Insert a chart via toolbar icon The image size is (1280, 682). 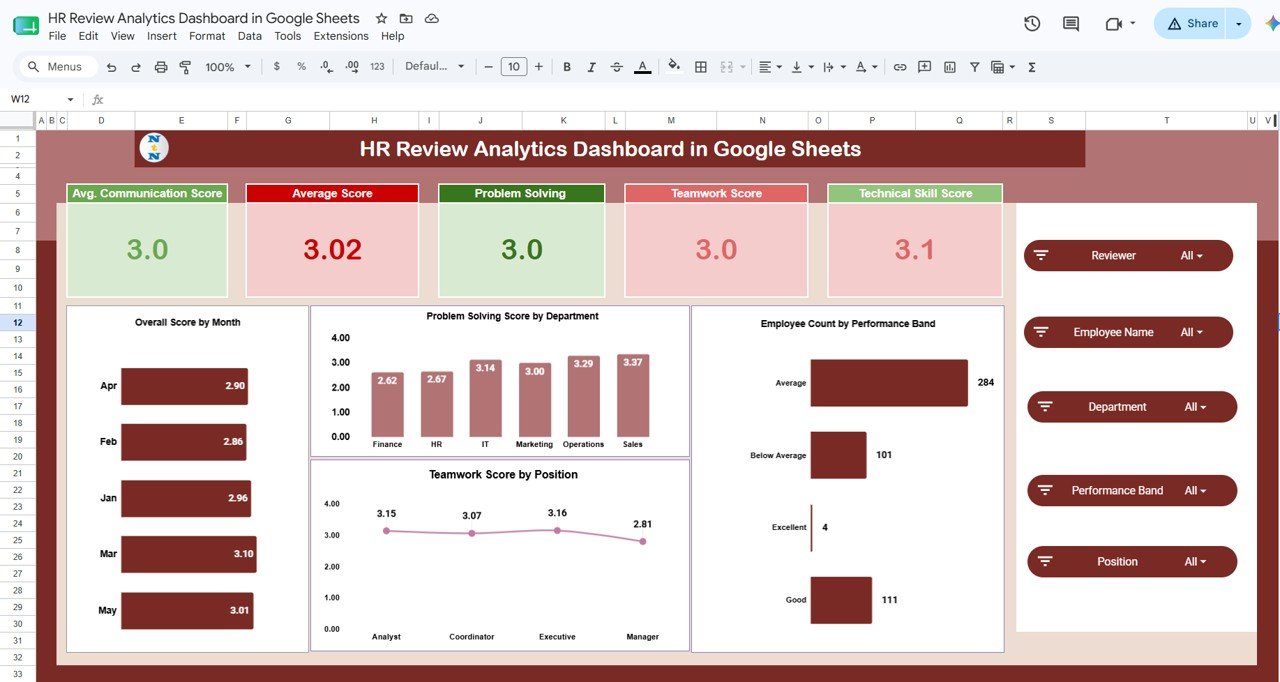pos(949,67)
